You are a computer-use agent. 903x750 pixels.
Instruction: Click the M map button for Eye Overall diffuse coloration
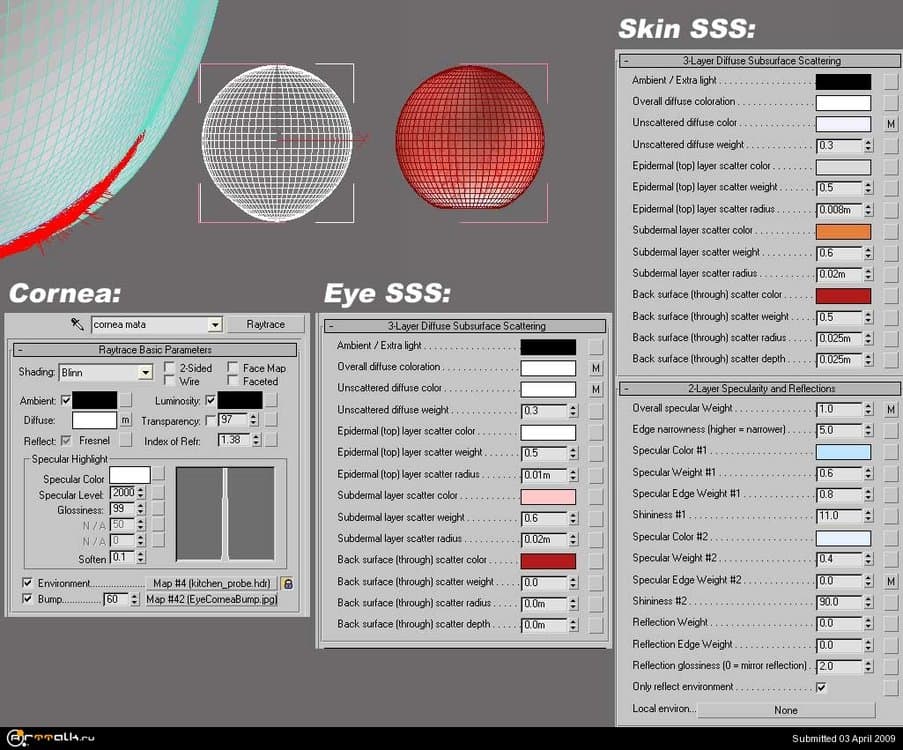click(x=596, y=368)
